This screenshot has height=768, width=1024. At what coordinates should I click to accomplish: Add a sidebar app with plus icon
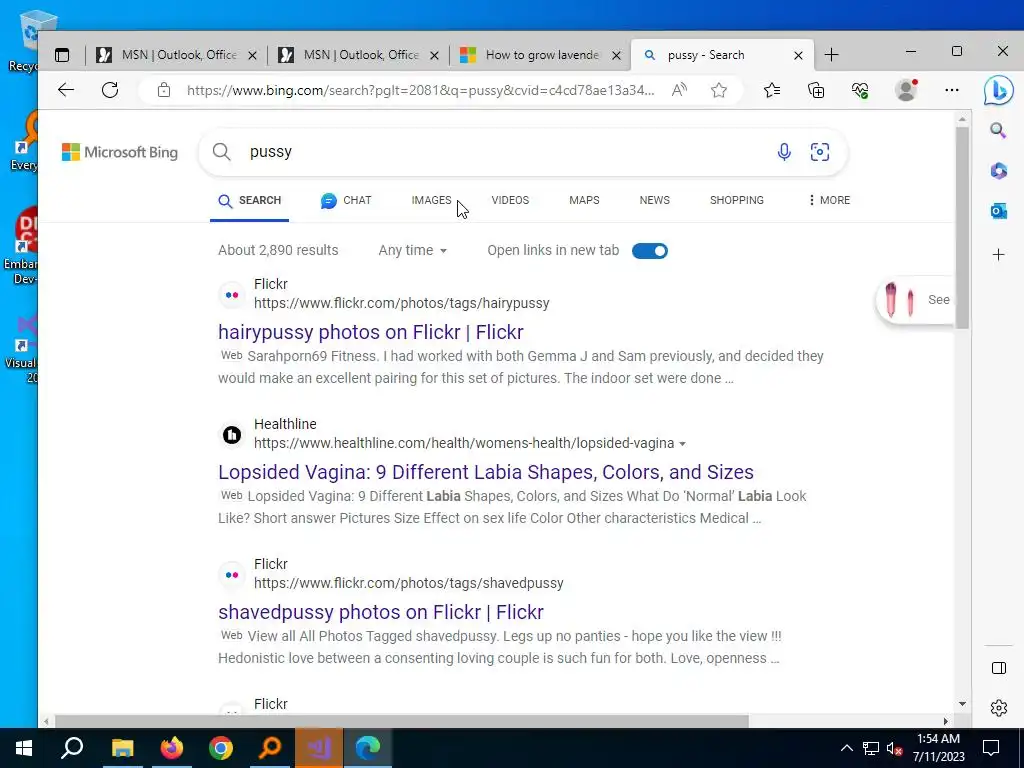pos(999,255)
